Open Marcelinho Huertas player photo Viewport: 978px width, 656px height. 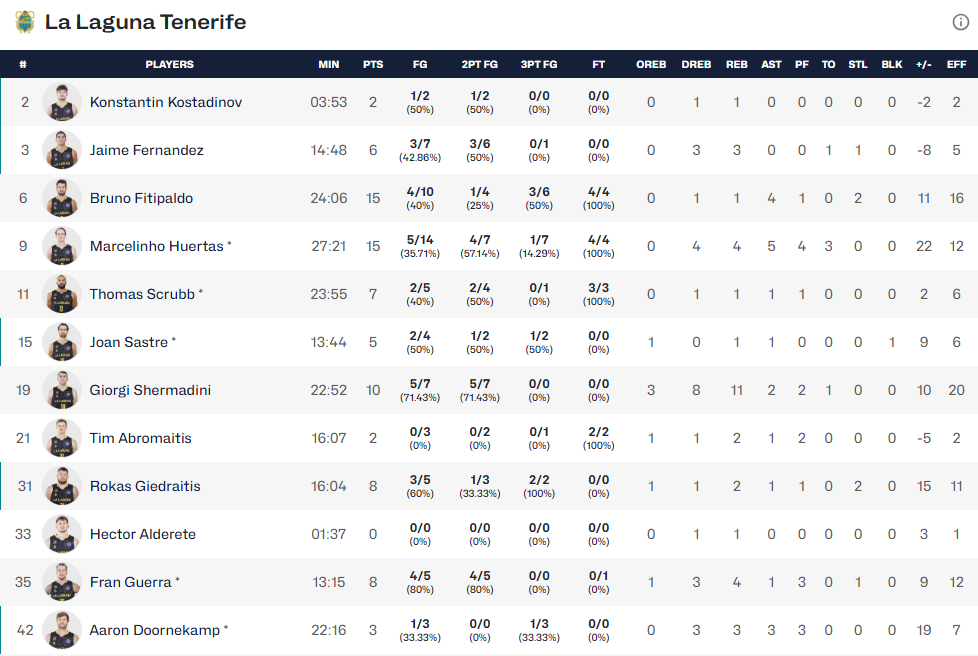click(62, 246)
